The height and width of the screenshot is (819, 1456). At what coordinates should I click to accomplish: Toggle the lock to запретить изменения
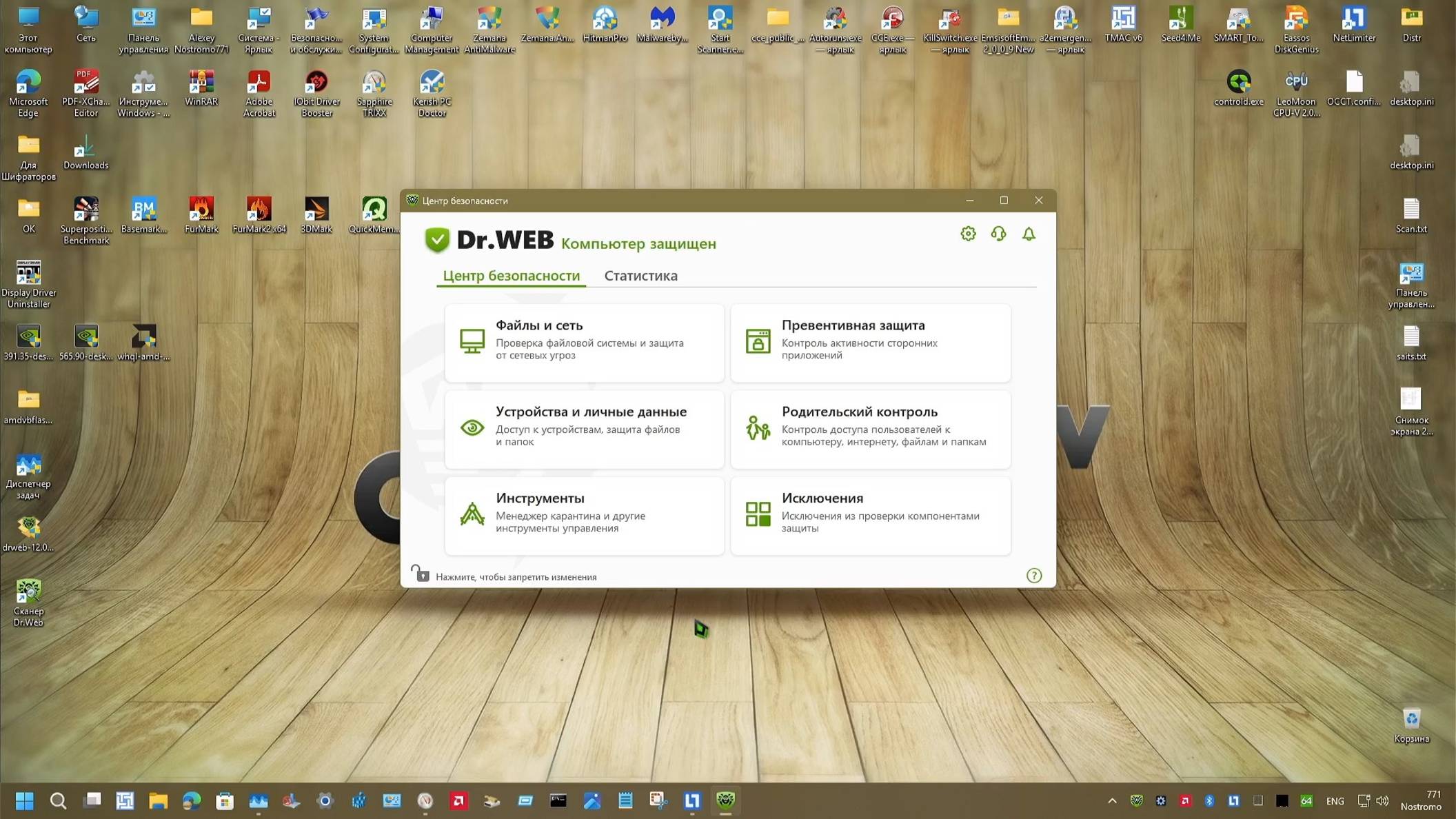[x=421, y=573]
